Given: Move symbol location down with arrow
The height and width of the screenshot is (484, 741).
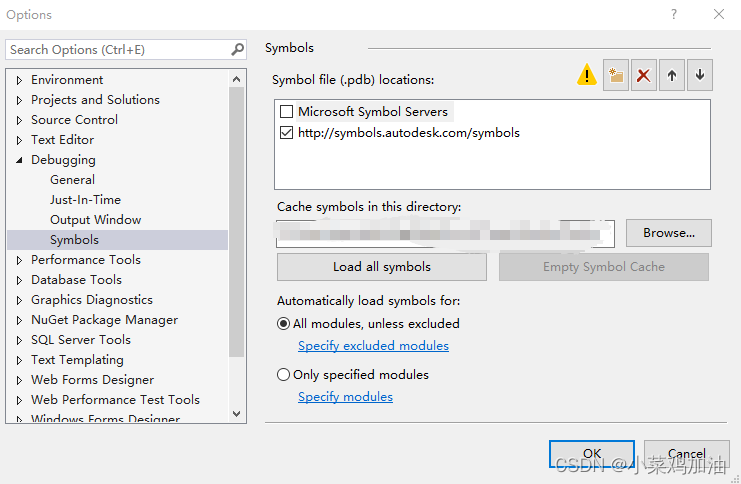Looking at the screenshot, I should point(700,75).
